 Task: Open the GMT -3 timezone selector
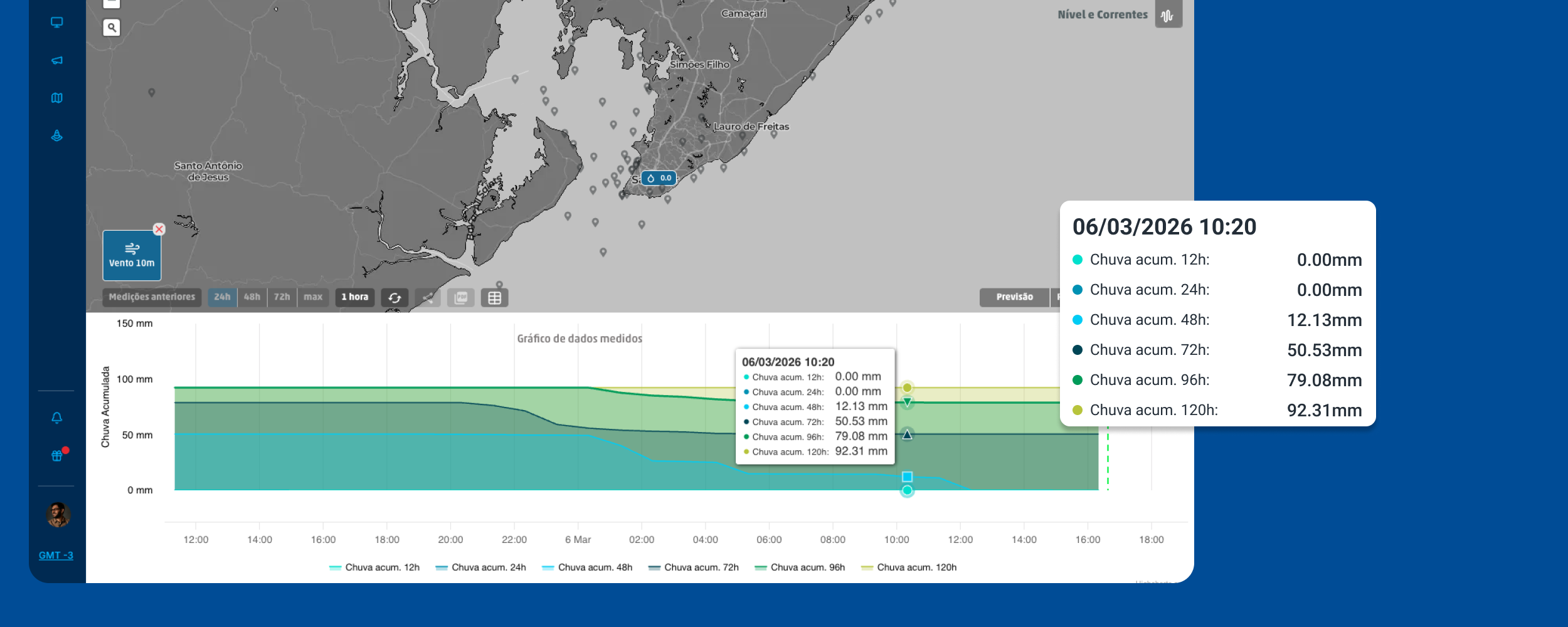tap(56, 556)
